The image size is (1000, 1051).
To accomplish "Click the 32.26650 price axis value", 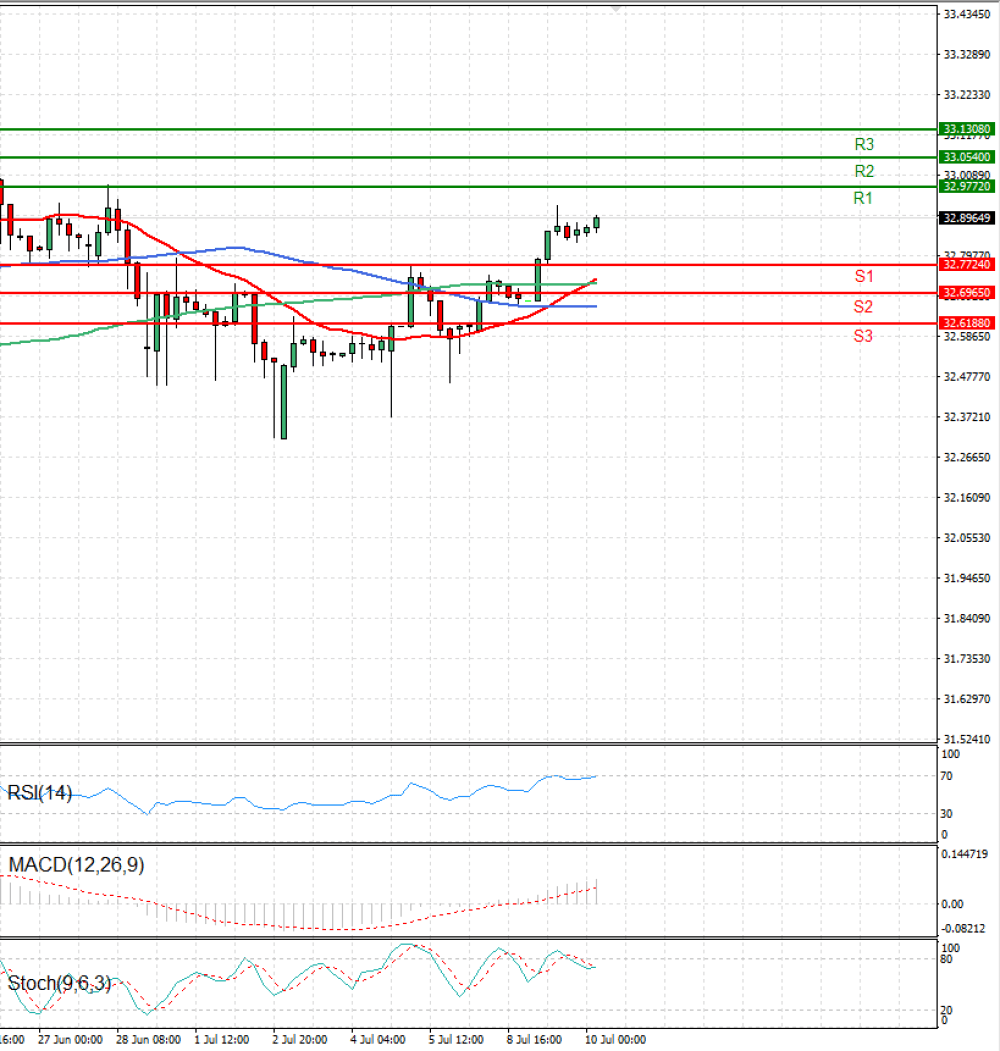I will [x=966, y=457].
